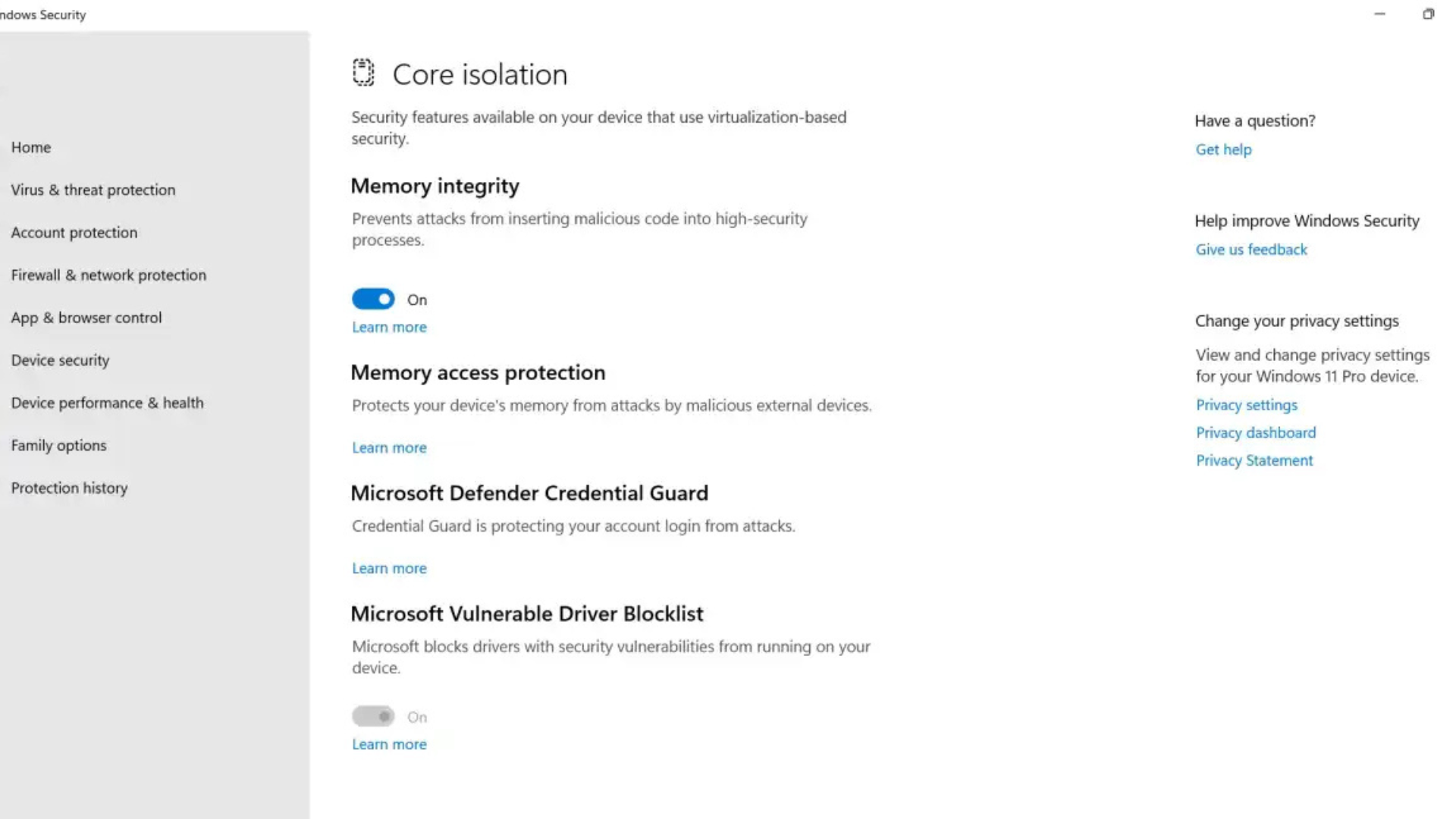
Task: Click Learn more under Credential Guard
Action: 389,568
